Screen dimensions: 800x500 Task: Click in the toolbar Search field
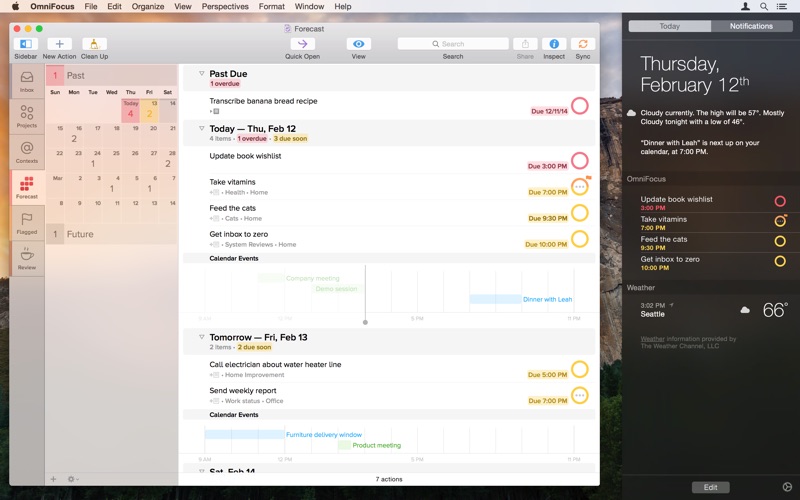click(x=453, y=44)
